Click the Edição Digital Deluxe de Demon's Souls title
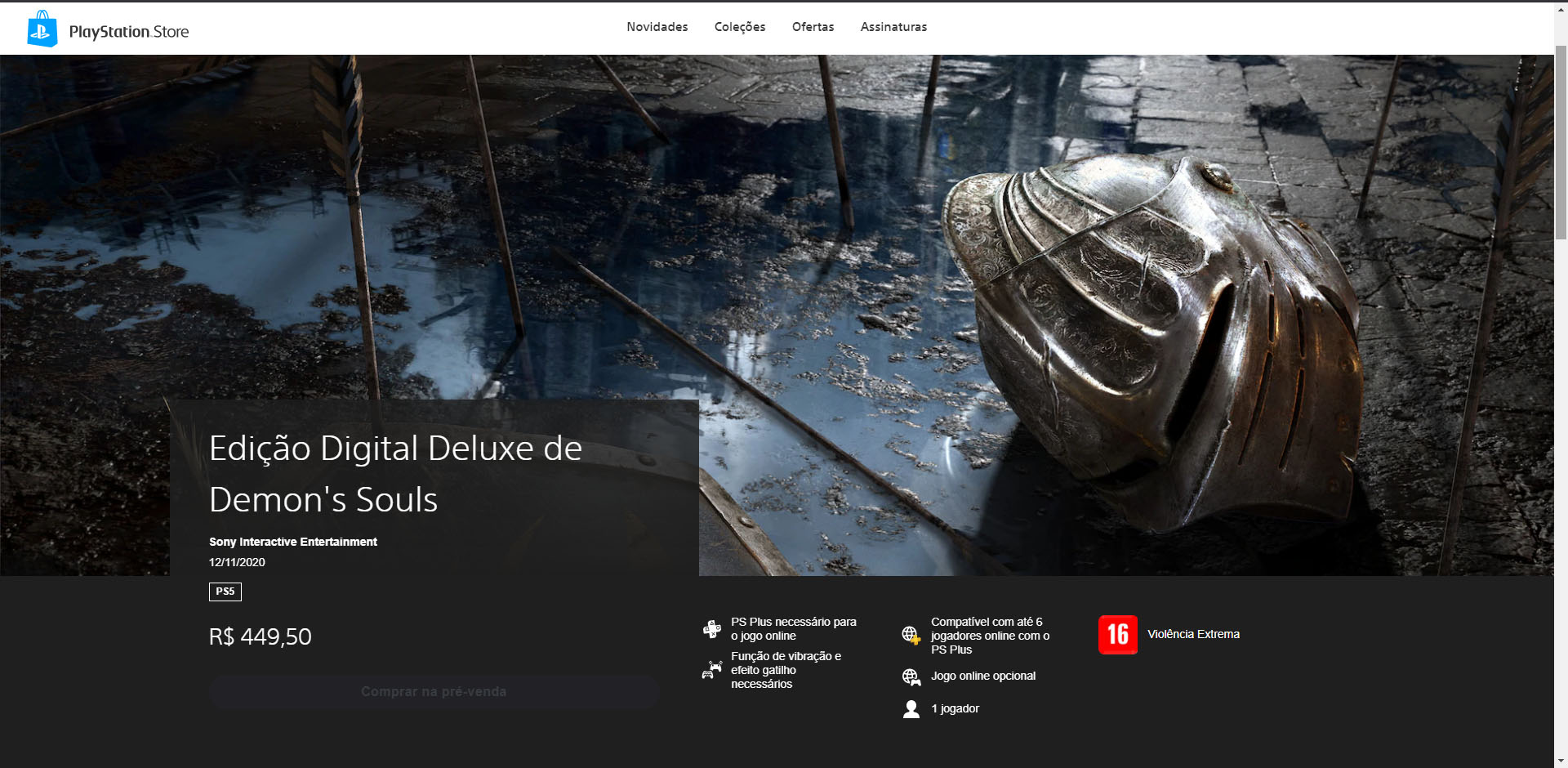 395,474
